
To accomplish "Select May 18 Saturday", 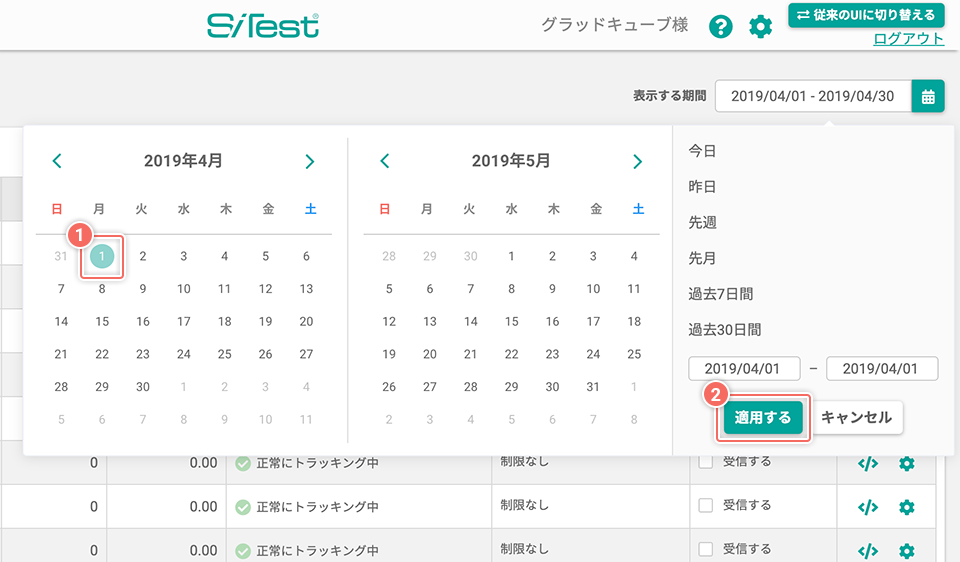I will click(634, 321).
